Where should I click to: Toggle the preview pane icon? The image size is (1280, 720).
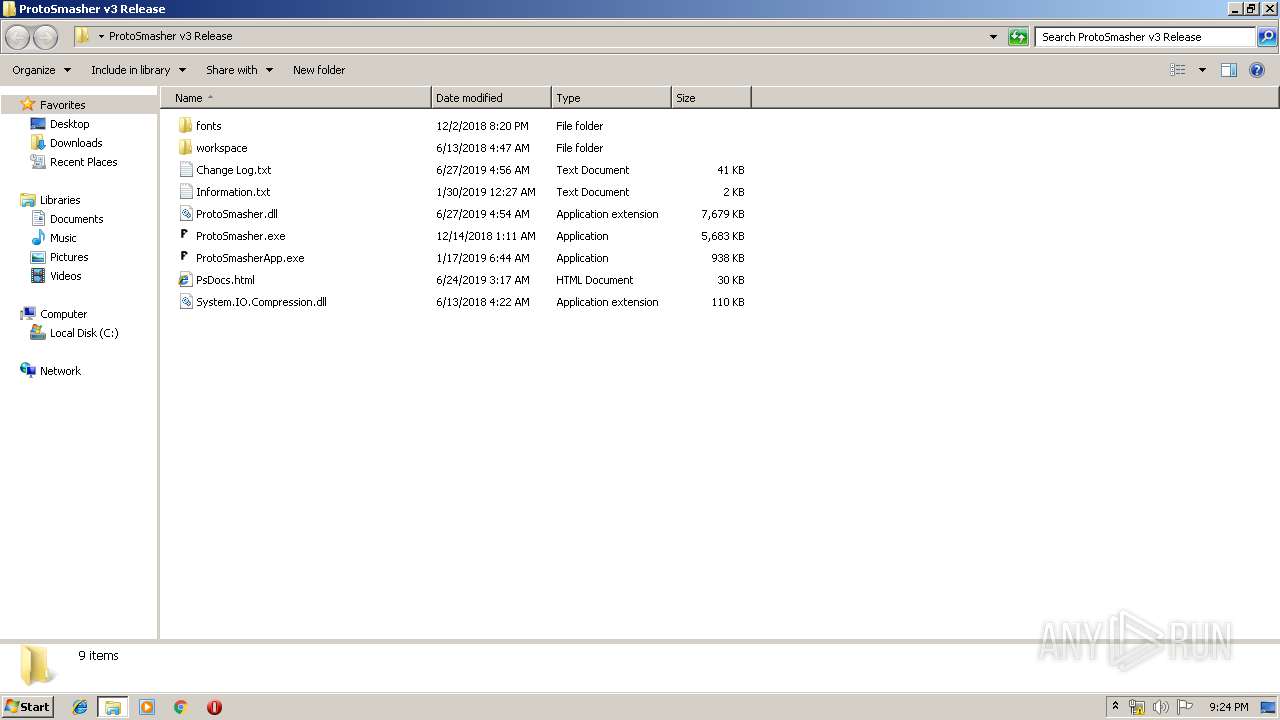tap(1229, 70)
